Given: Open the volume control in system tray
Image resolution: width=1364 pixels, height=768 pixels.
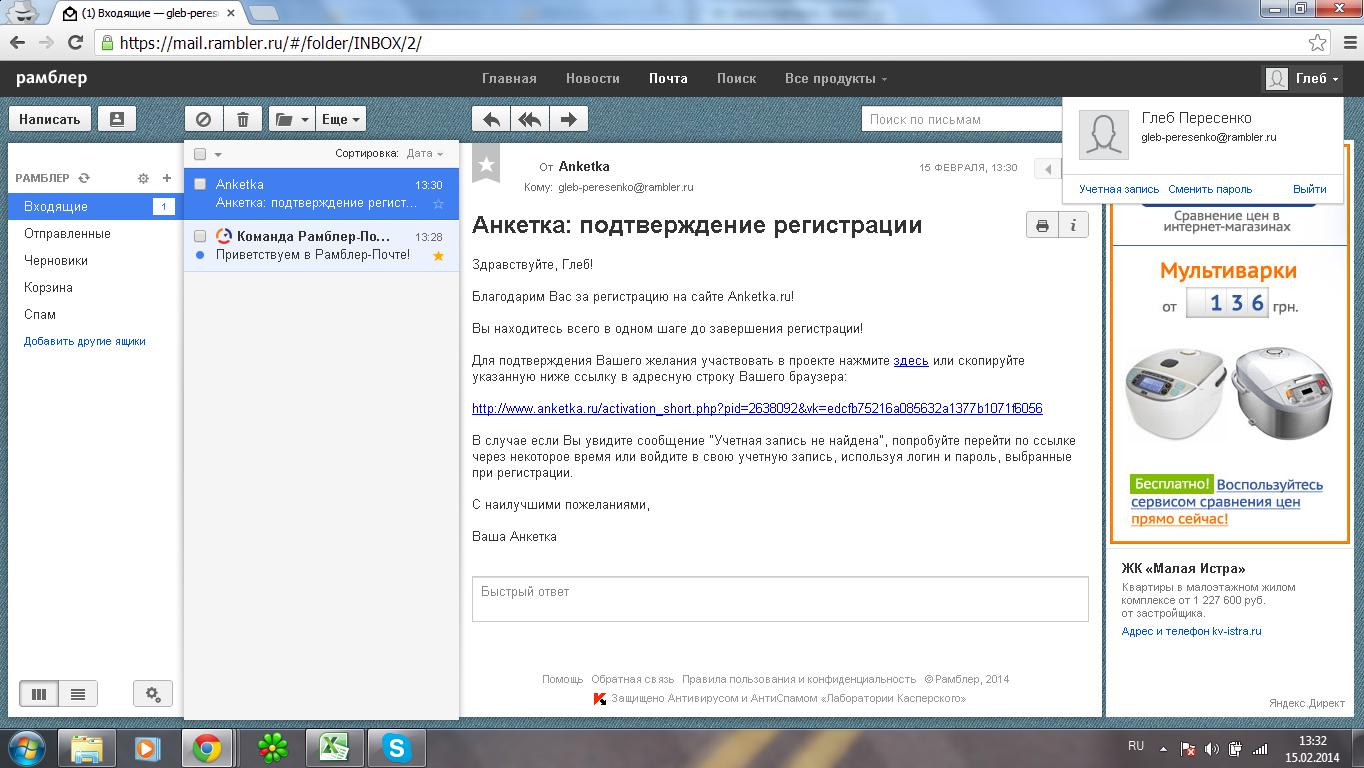Looking at the screenshot, I should click(1212, 748).
